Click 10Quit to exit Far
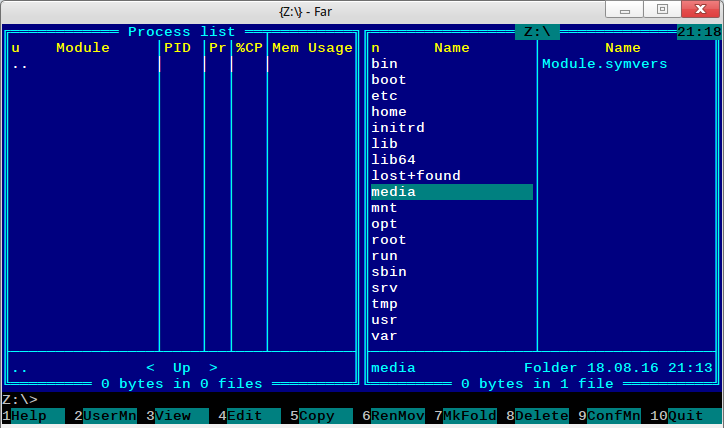This screenshot has width=724, height=428. coord(685,416)
